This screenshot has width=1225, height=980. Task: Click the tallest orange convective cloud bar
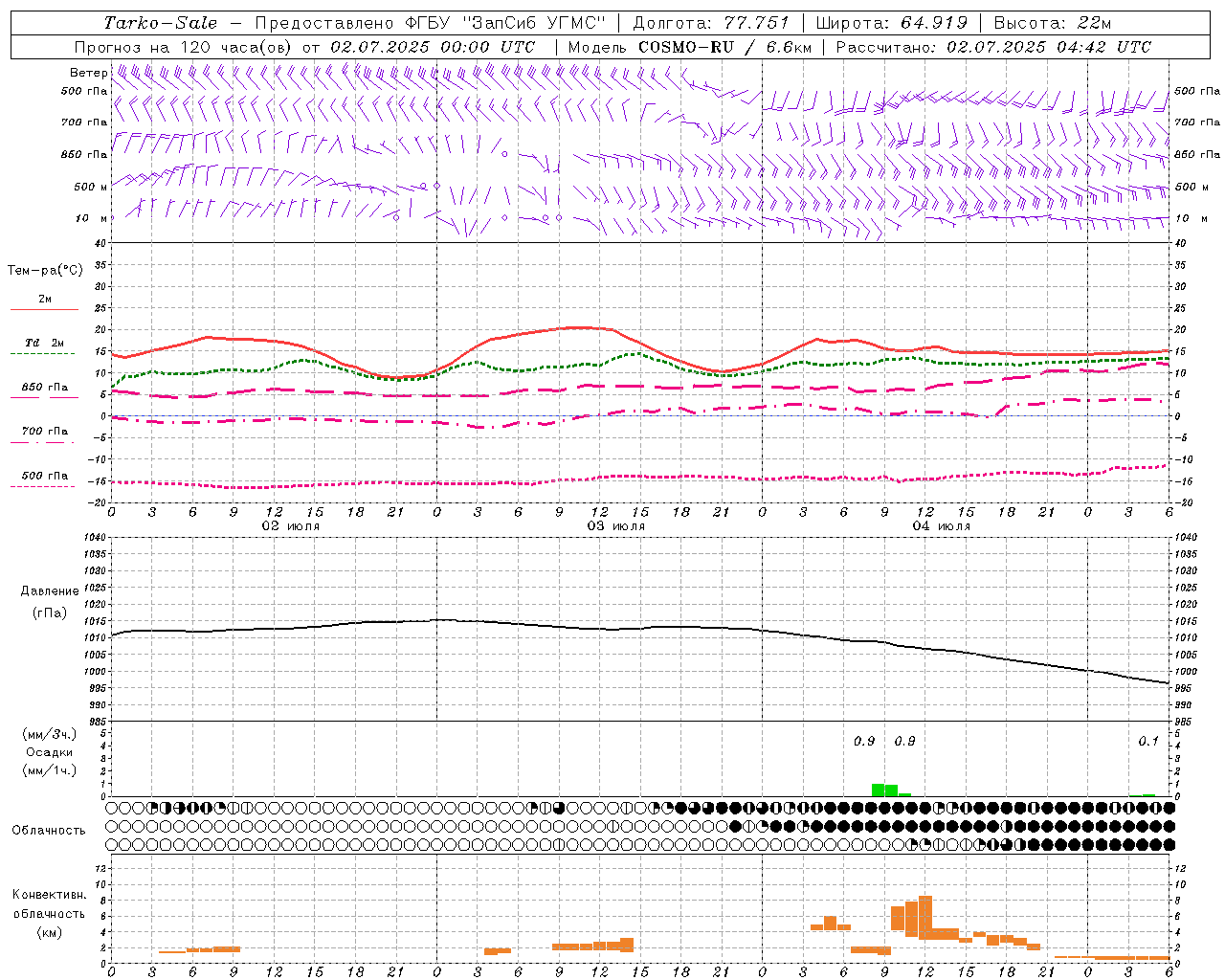(x=924, y=917)
